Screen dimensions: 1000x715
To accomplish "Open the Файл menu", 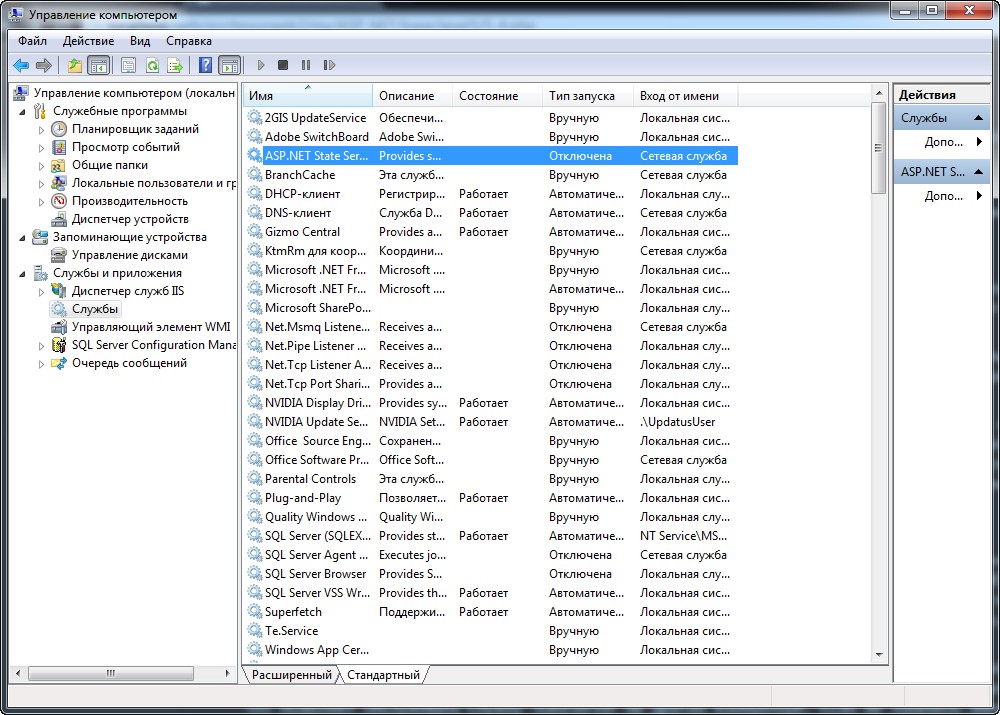I will pos(33,41).
